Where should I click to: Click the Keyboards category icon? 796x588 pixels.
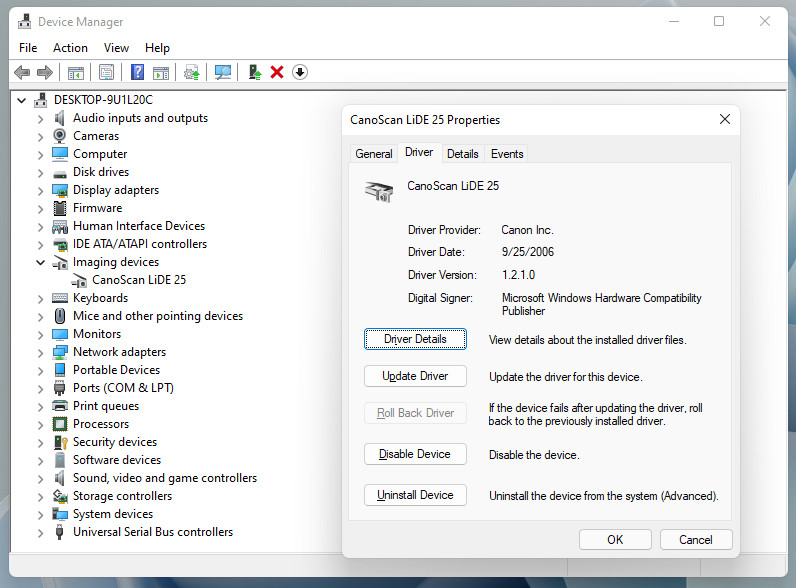[60, 298]
